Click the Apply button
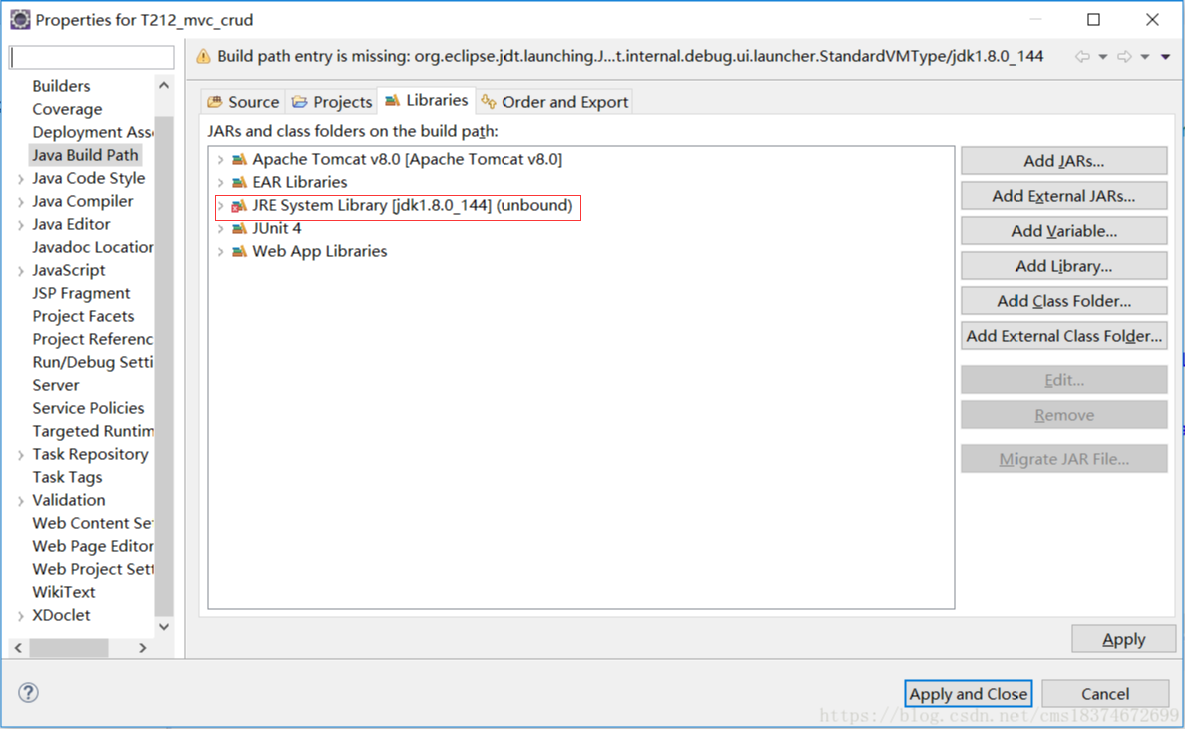The height and width of the screenshot is (729, 1185). [1123, 639]
